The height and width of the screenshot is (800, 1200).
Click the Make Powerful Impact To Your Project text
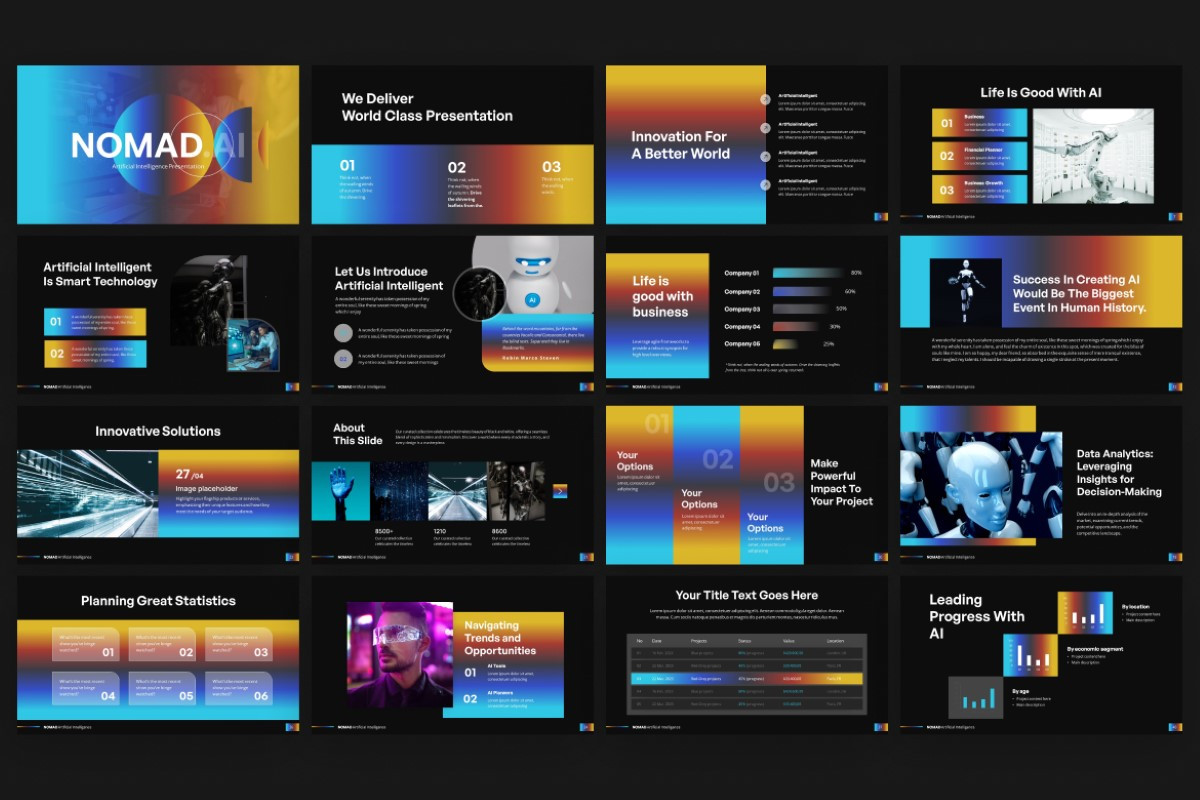[x=841, y=482]
